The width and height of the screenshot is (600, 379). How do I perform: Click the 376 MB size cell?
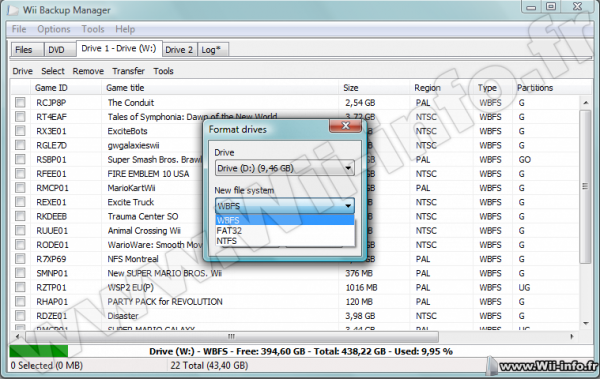359,273
